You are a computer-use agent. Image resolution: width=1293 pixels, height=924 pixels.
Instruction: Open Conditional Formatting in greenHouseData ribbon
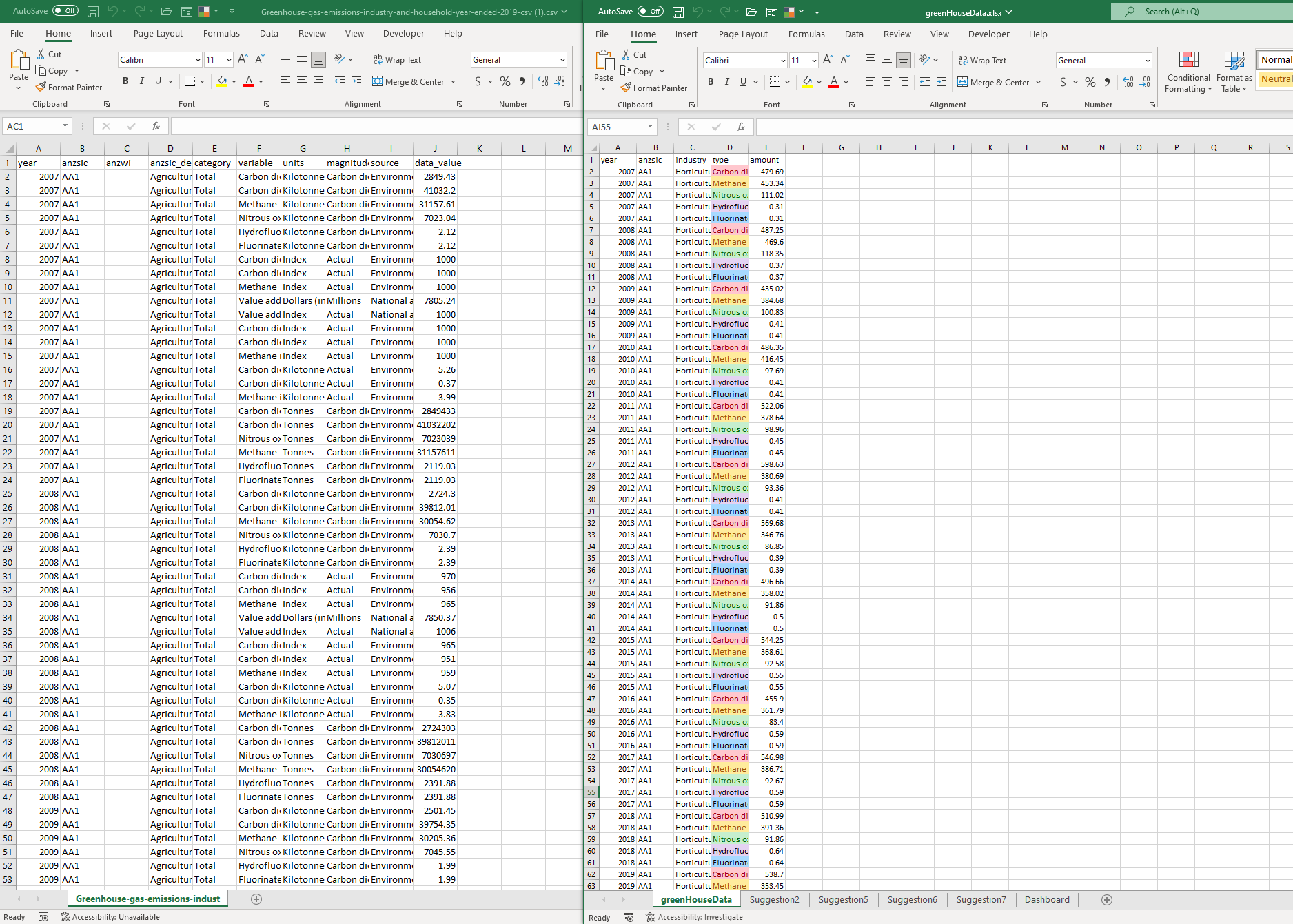[1188, 72]
